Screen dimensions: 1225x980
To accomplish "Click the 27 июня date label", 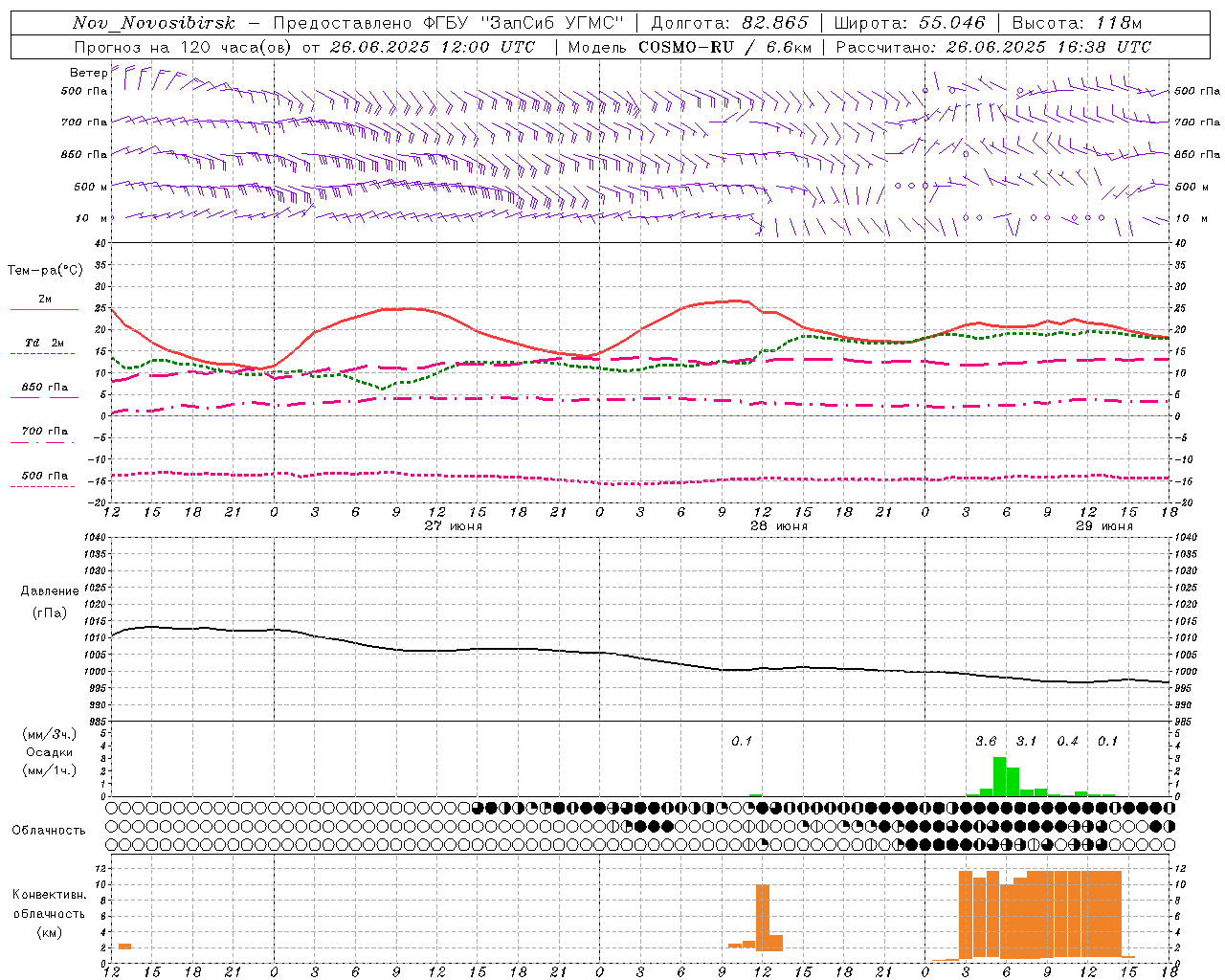I will pos(454,526).
